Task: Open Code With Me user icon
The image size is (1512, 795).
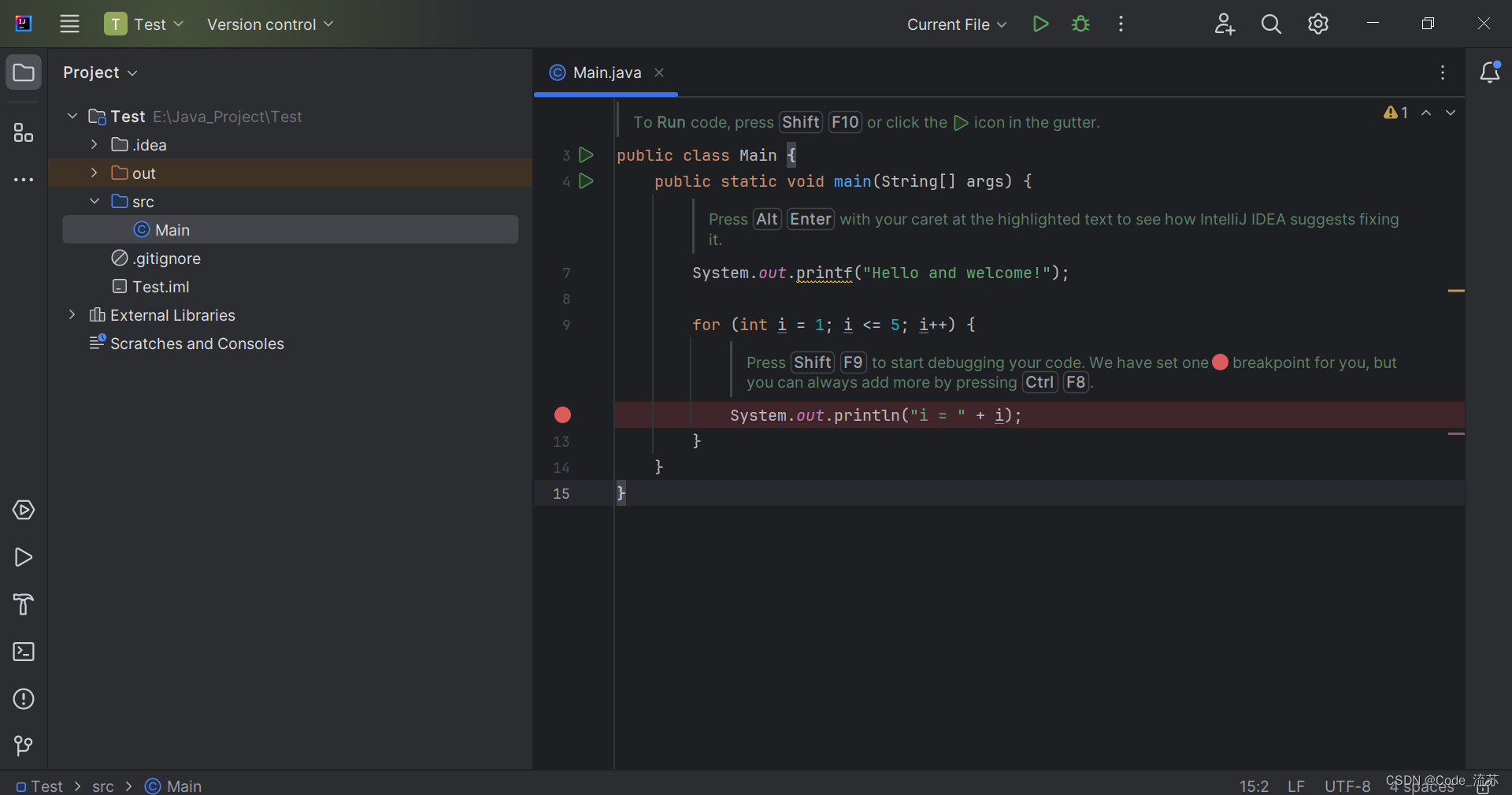Action: (1225, 24)
